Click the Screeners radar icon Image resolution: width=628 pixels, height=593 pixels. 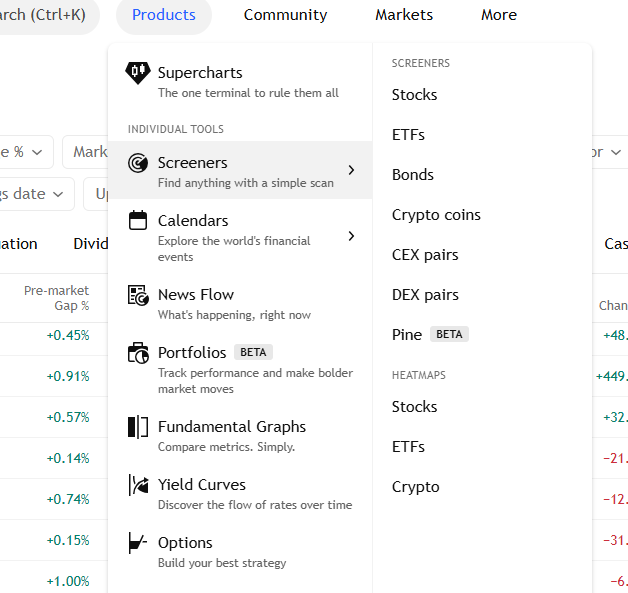point(138,163)
